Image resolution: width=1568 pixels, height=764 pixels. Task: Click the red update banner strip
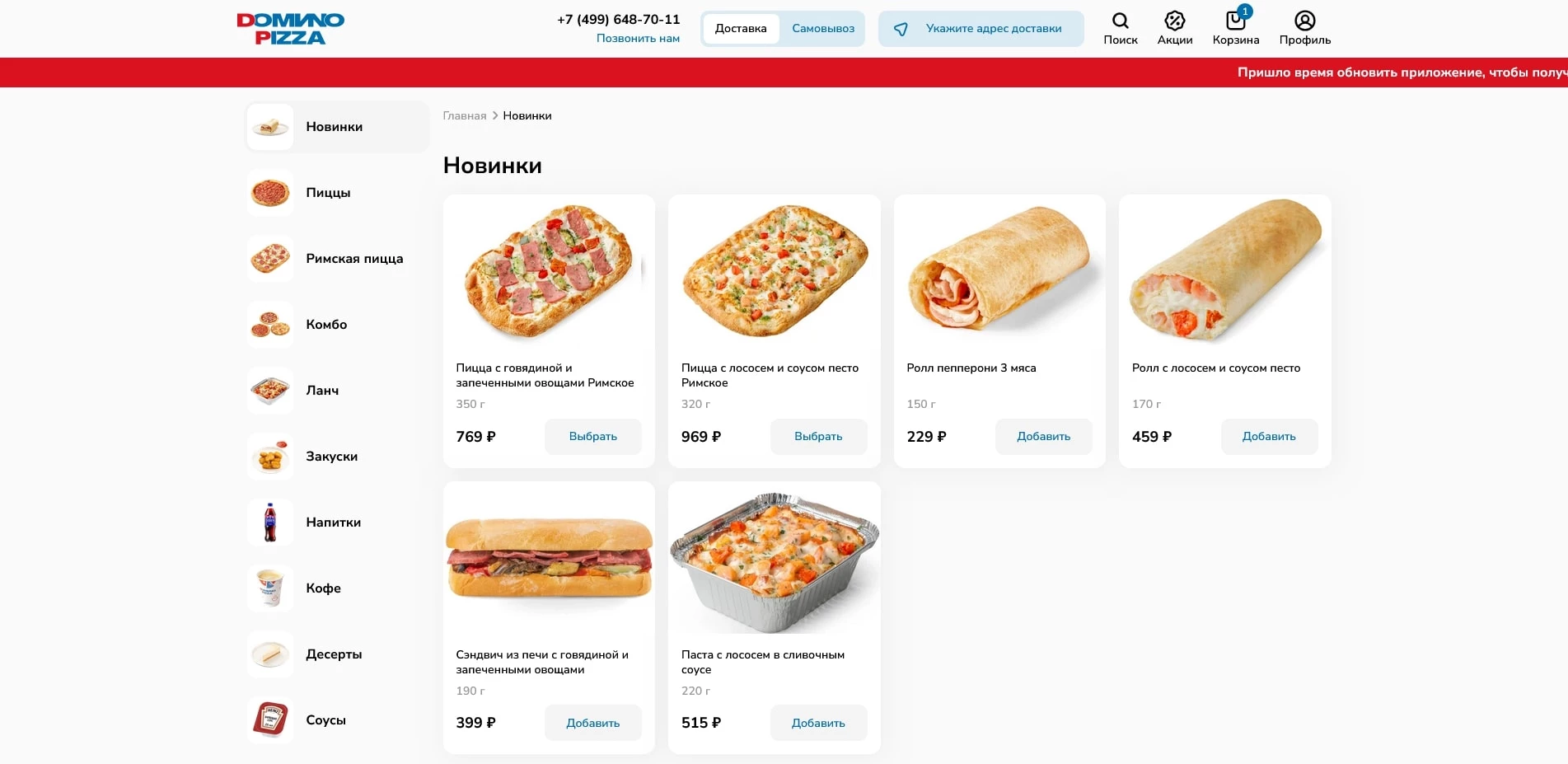point(784,73)
